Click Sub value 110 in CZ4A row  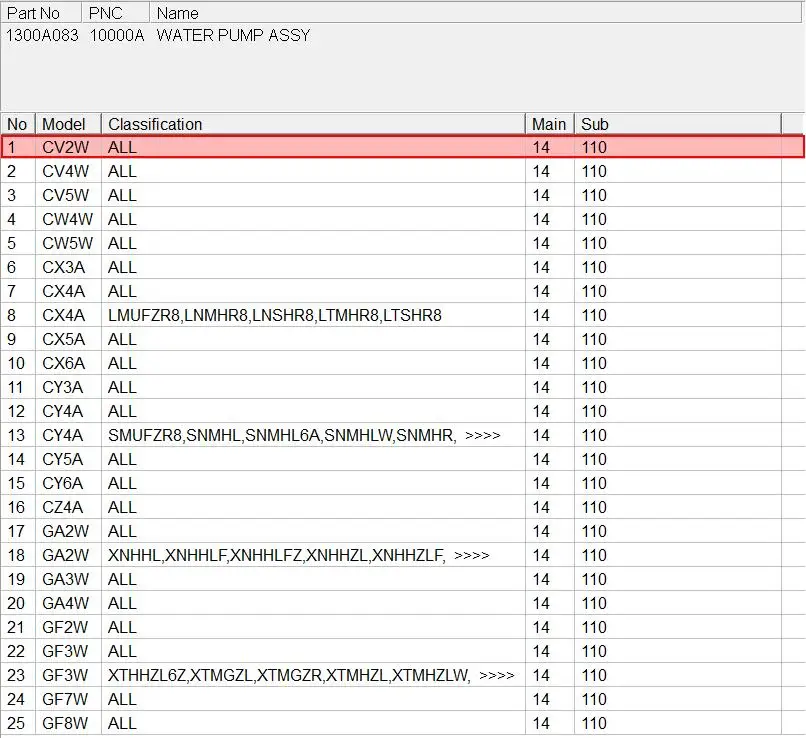tap(594, 507)
